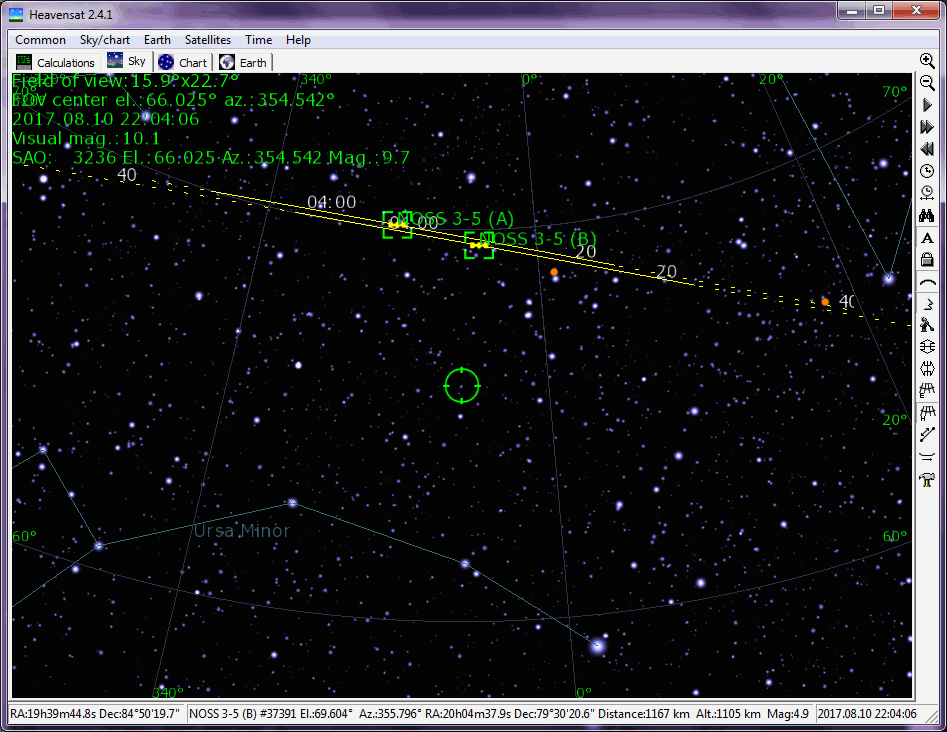Open the Common menu
947x732 pixels.
tap(41, 40)
